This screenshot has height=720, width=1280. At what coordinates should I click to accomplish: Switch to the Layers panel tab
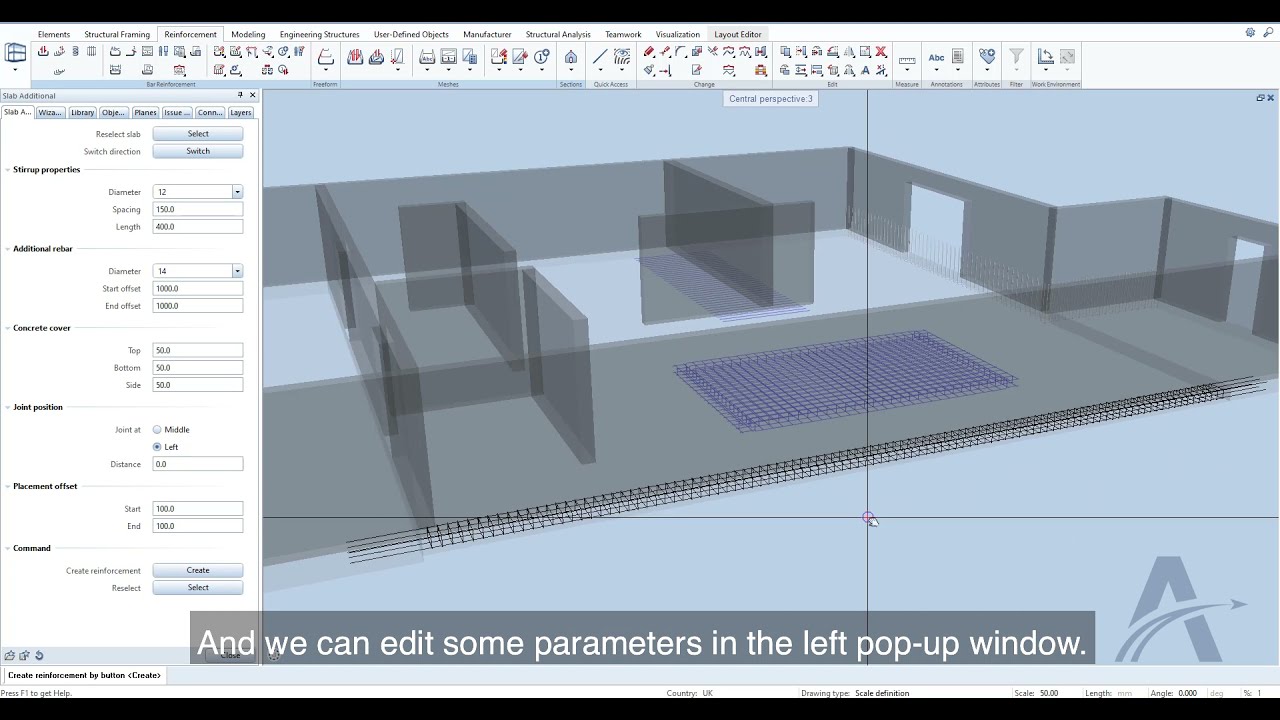coord(241,112)
